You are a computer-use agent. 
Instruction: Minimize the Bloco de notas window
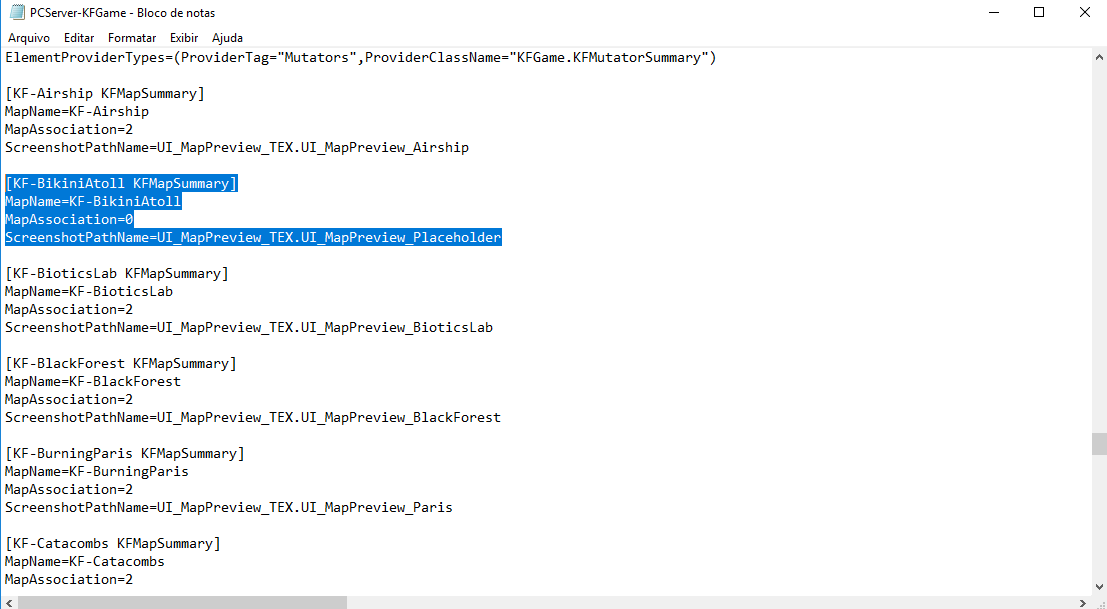tap(993, 13)
